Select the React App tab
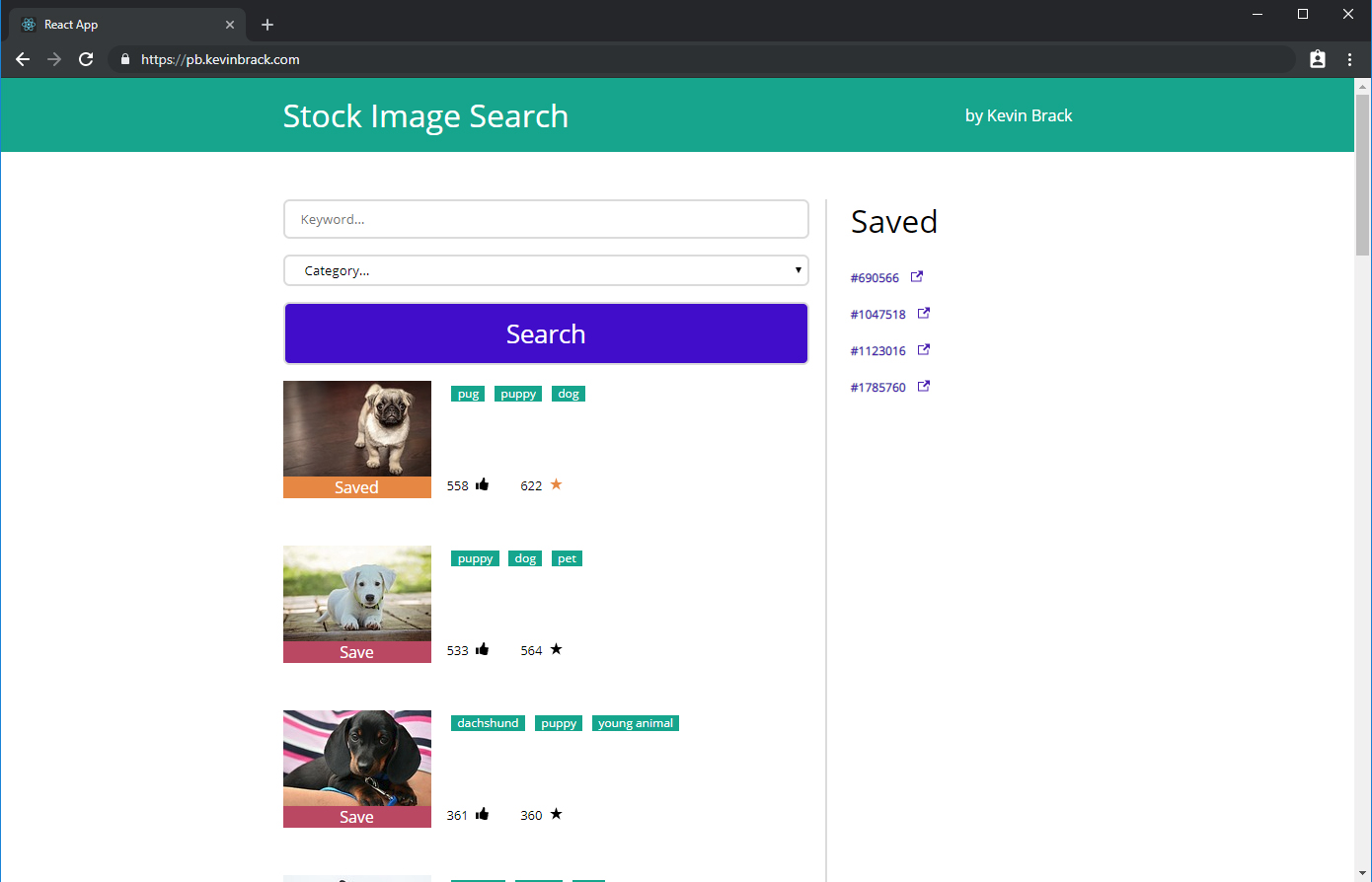 click(x=127, y=25)
